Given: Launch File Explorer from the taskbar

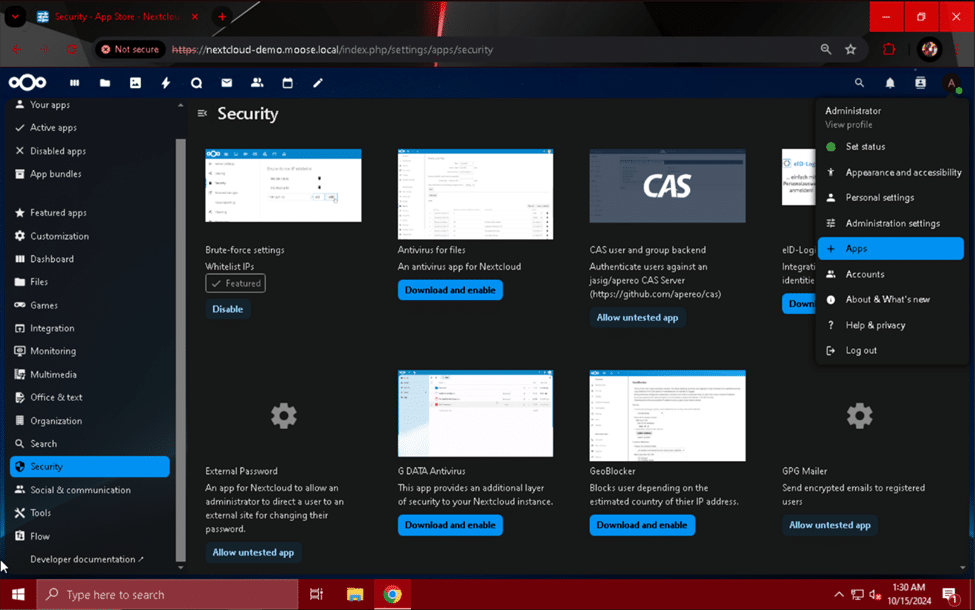Looking at the screenshot, I should (354, 594).
